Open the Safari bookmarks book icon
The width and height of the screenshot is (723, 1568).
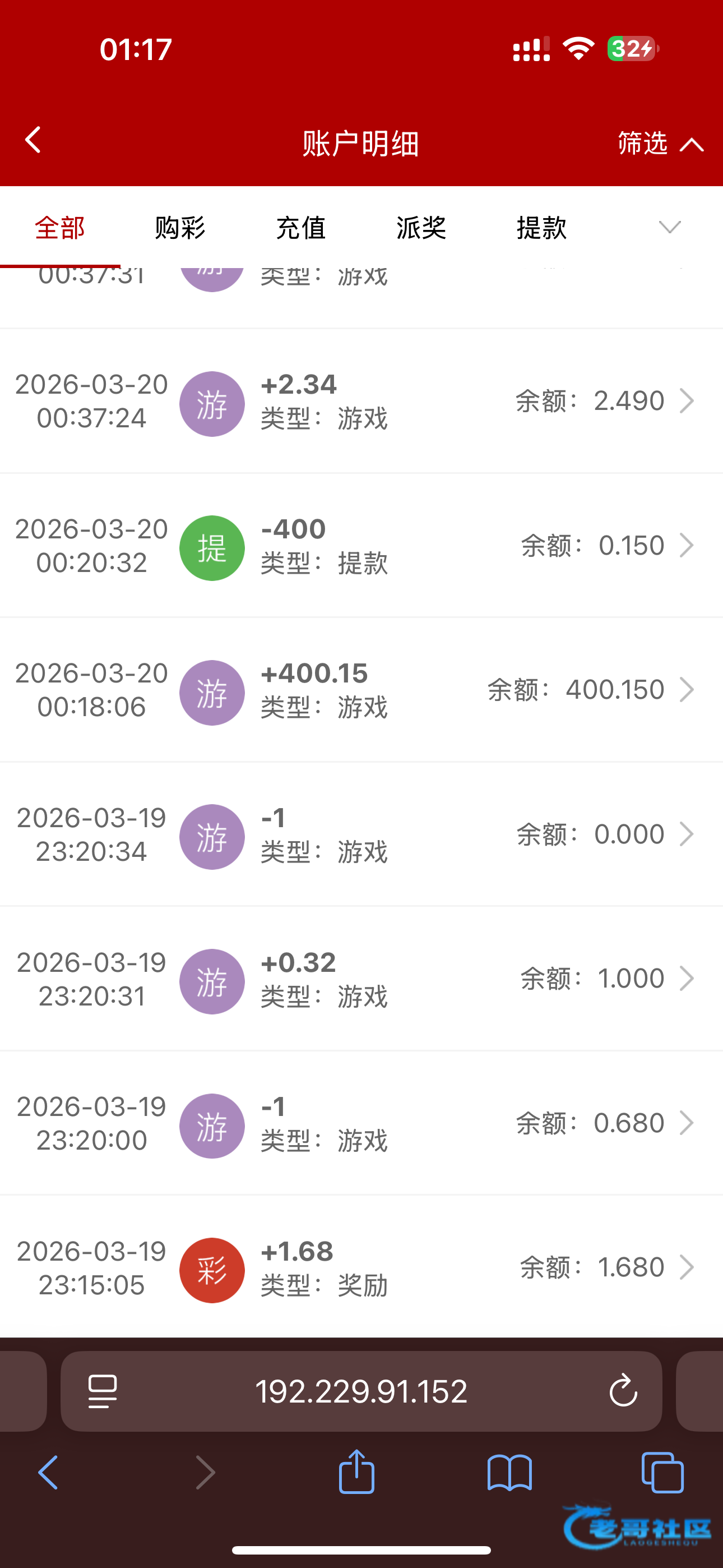[509, 1473]
